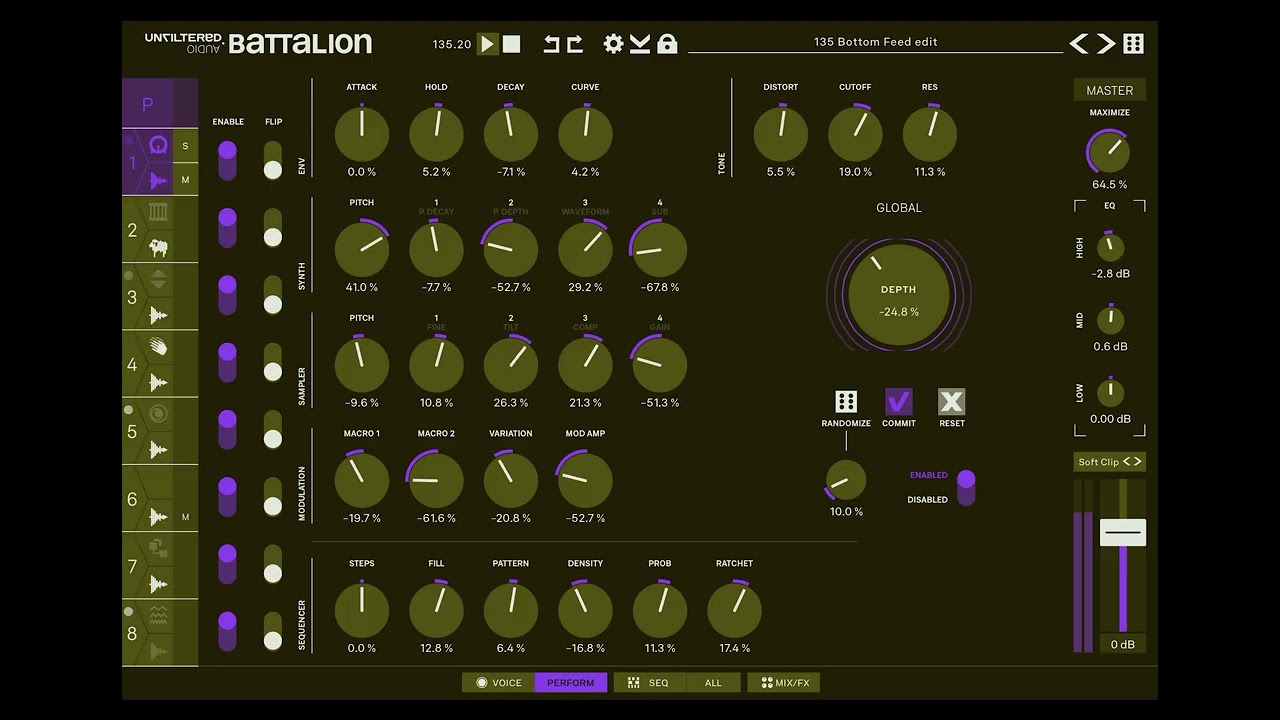Toggle Flip switch for voice 3 row
Screen dimensions: 1280x720
(x=272, y=295)
